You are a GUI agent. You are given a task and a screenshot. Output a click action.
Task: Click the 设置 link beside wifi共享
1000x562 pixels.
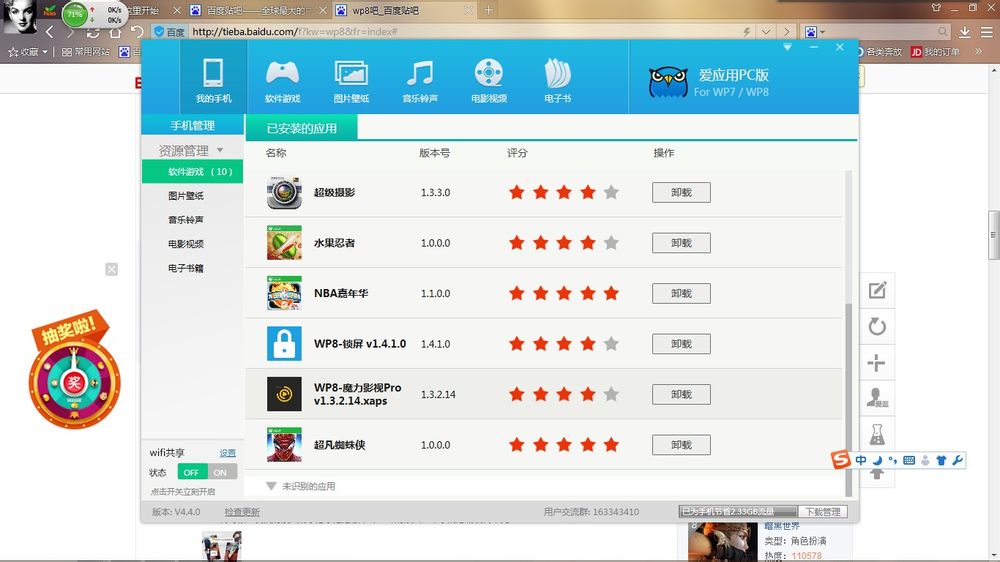[x=228, y=453]
